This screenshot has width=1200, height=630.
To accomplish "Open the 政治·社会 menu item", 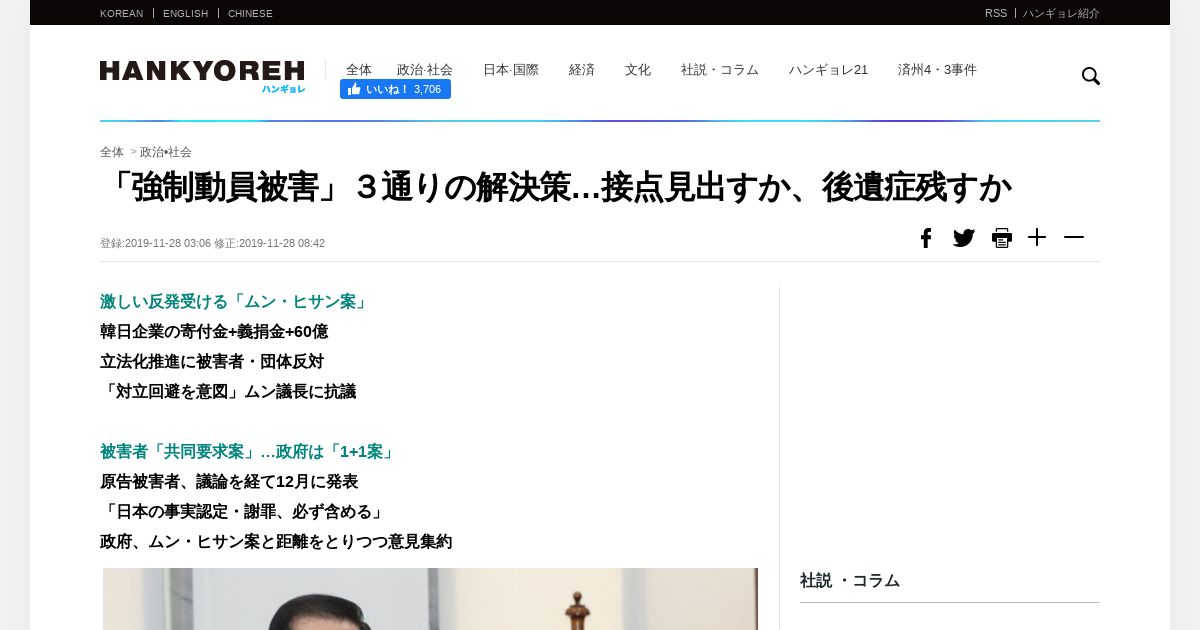I will click(425, 69).
